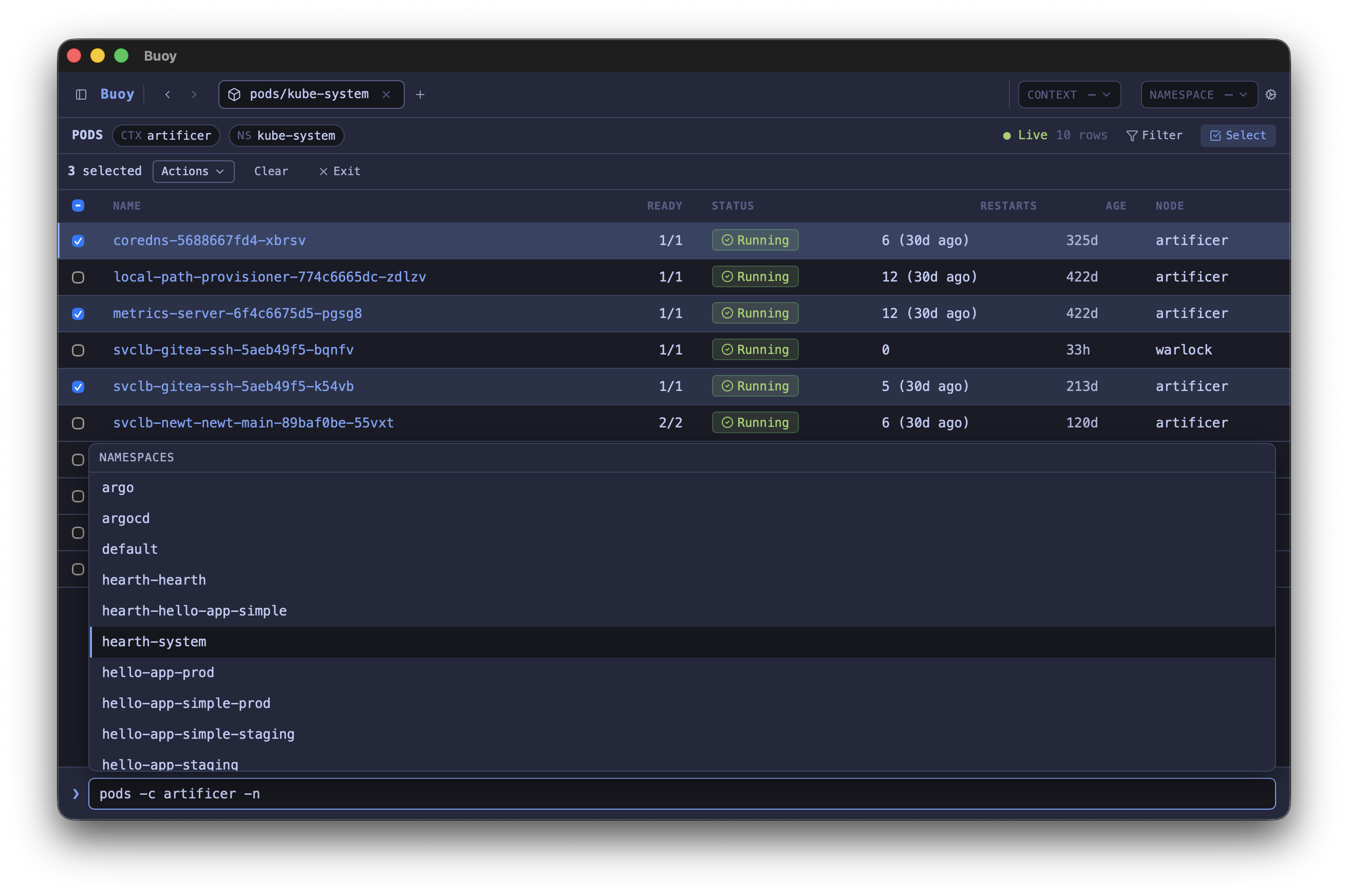Image resolution: width=1348 pixels, height=896 pixels.
Task: Click the 325d age cell
Action: click(x=1082, y=240)
